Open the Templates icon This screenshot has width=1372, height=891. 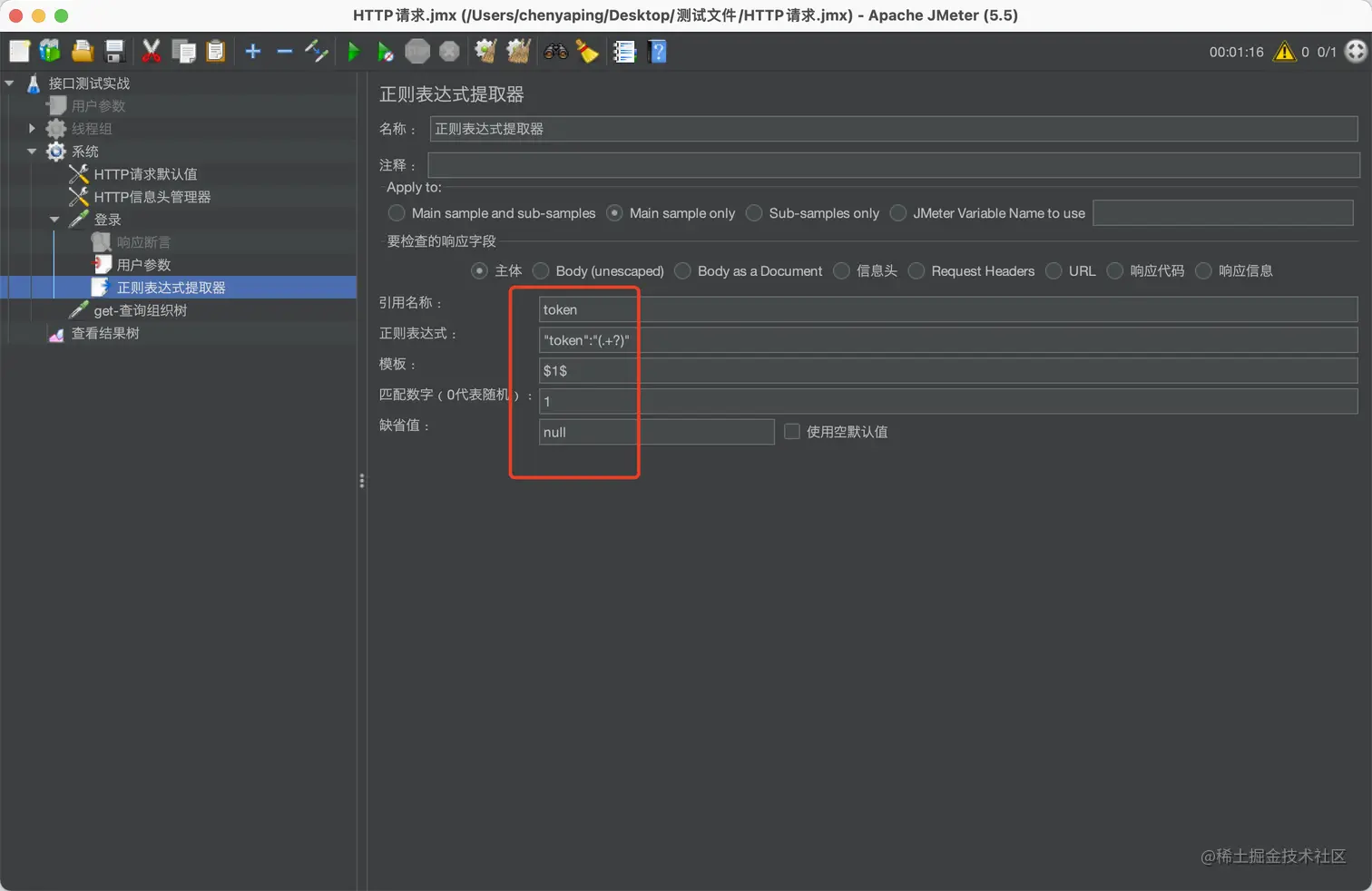point(50,52)
